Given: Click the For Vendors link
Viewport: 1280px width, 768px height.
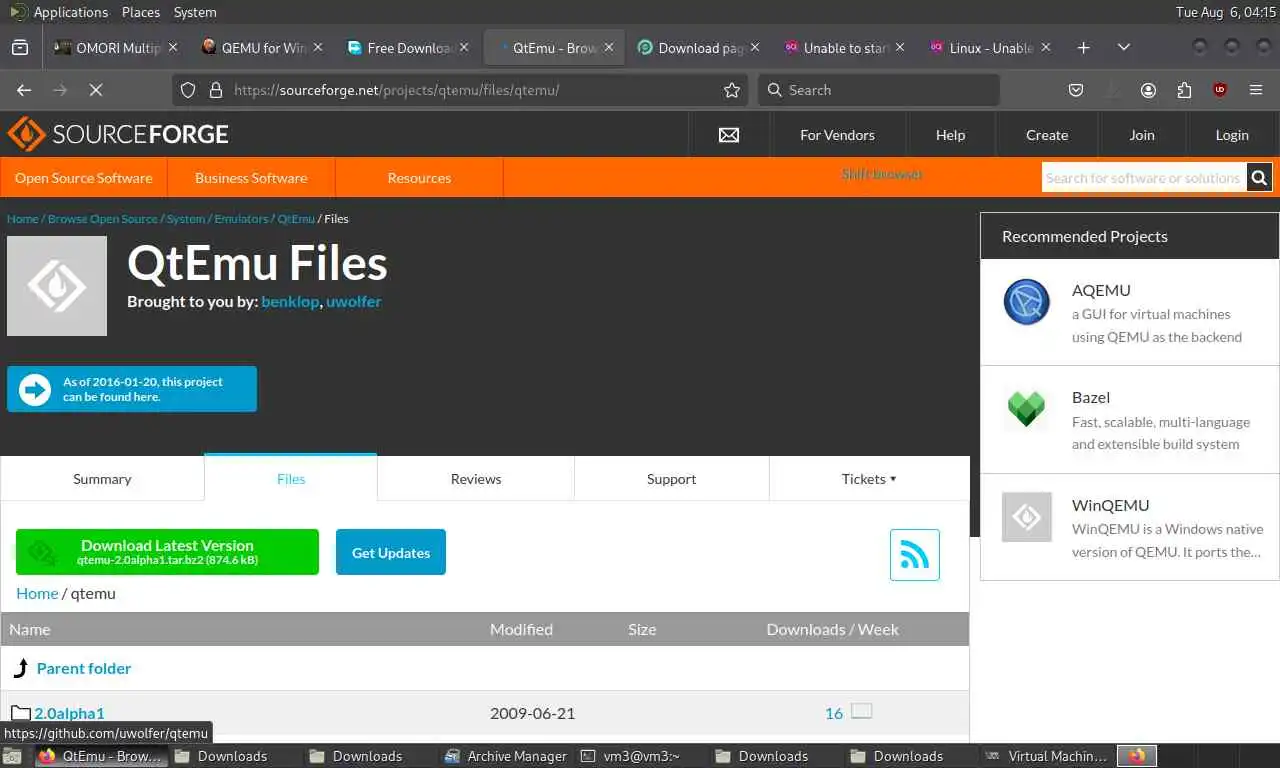Looking at the screenshot, I should click(837, 135).
